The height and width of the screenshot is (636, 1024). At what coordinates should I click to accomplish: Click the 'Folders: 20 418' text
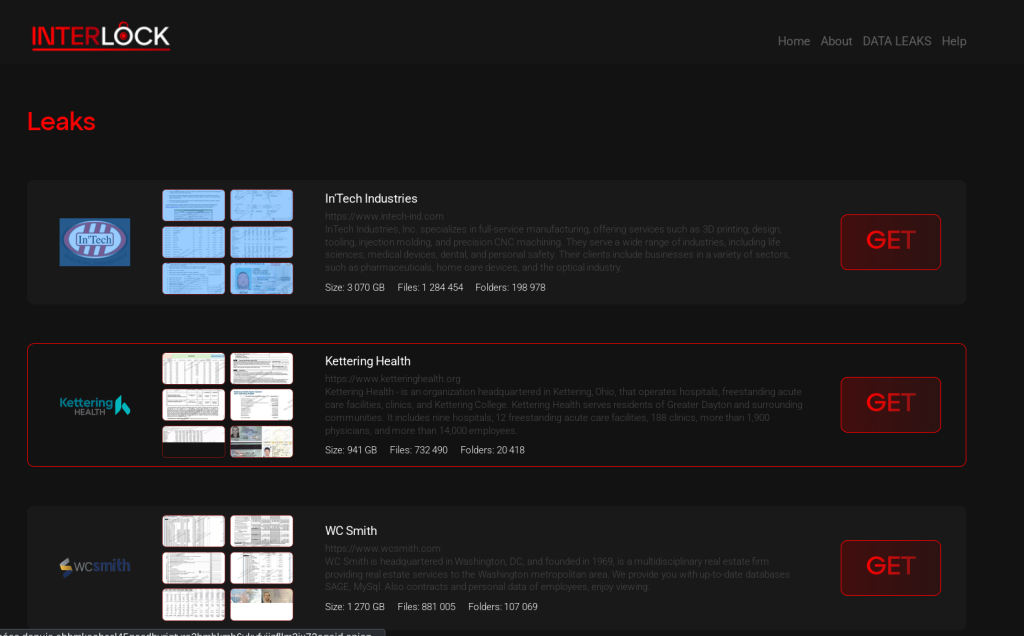tap(492, 450)
